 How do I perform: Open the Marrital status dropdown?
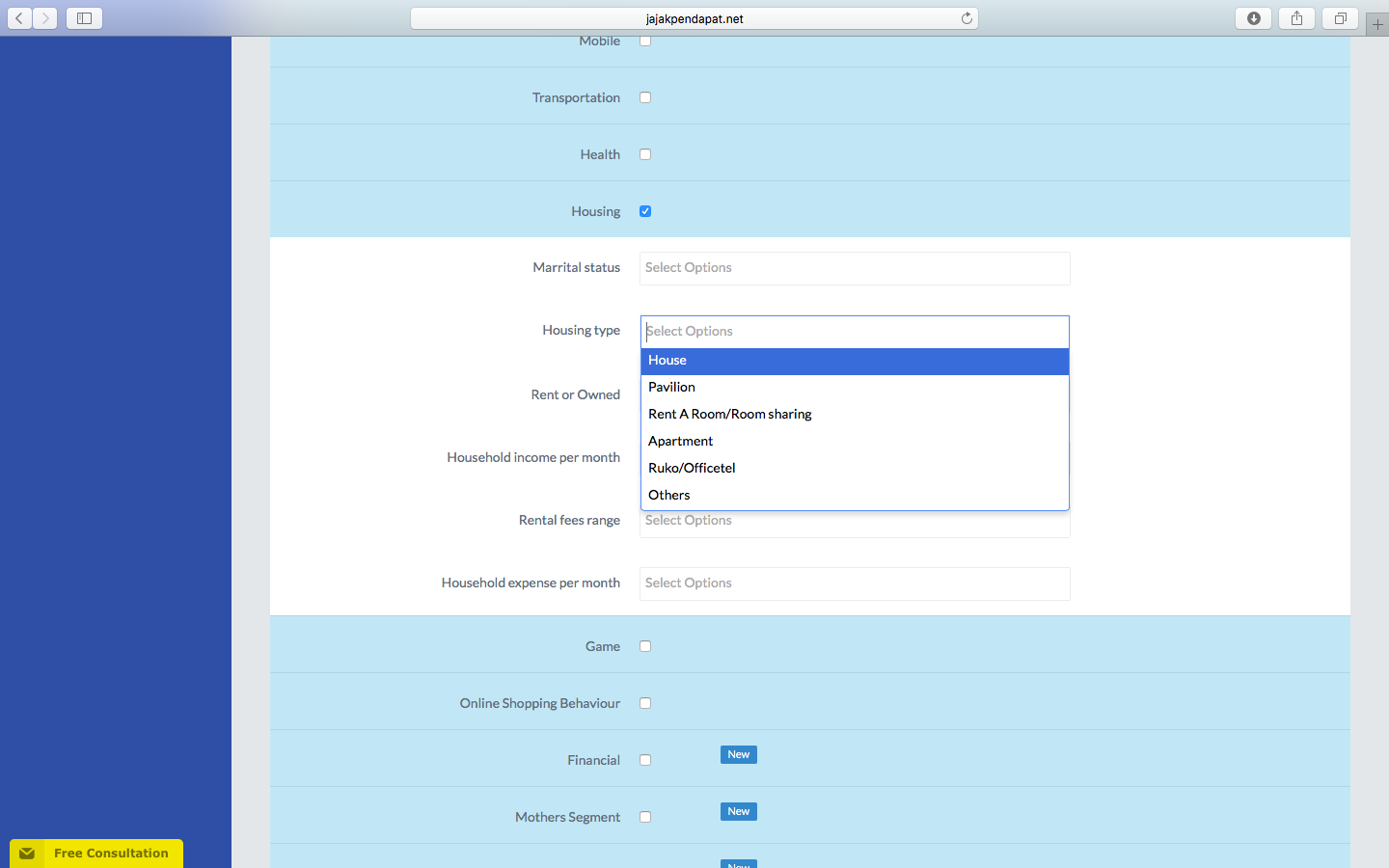click(x=855, y=268)
